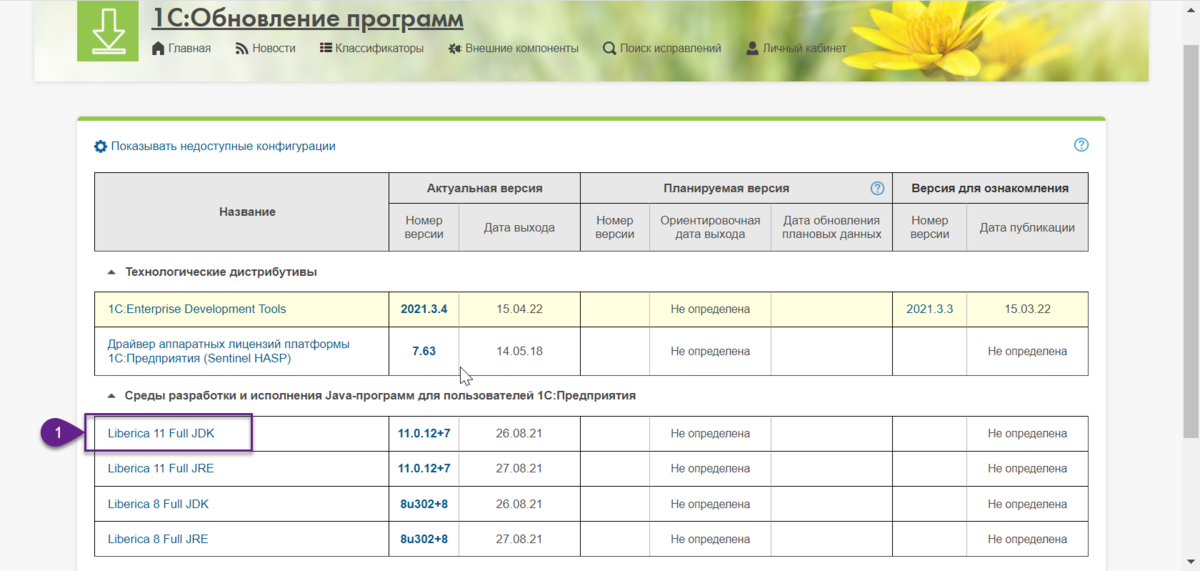Click help icon in Планируемая версия header
Viewport: 1200px width, 571px height.
[x=877, y=188]
